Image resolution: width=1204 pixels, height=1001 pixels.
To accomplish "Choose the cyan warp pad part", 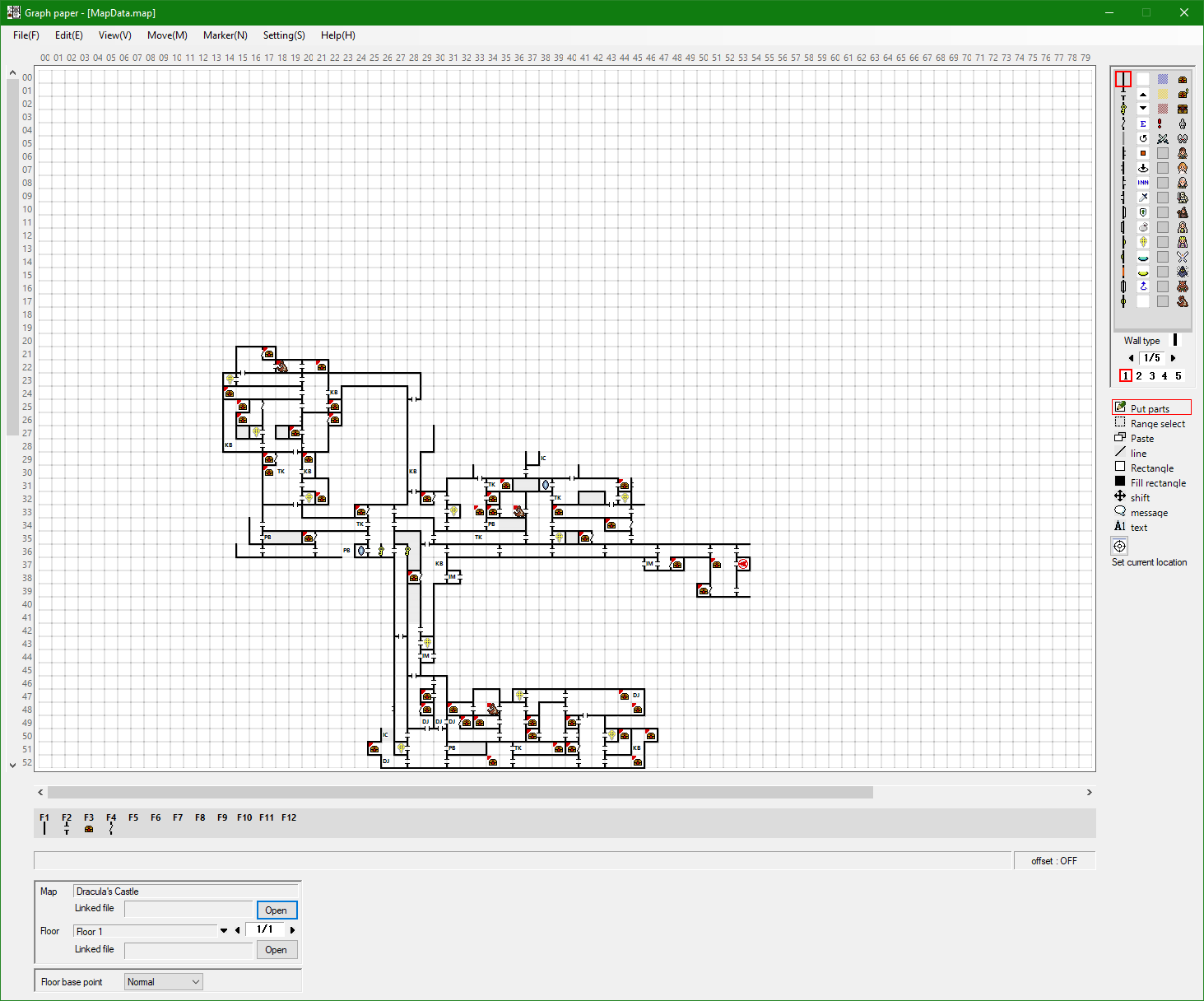I will [1143, 257].
